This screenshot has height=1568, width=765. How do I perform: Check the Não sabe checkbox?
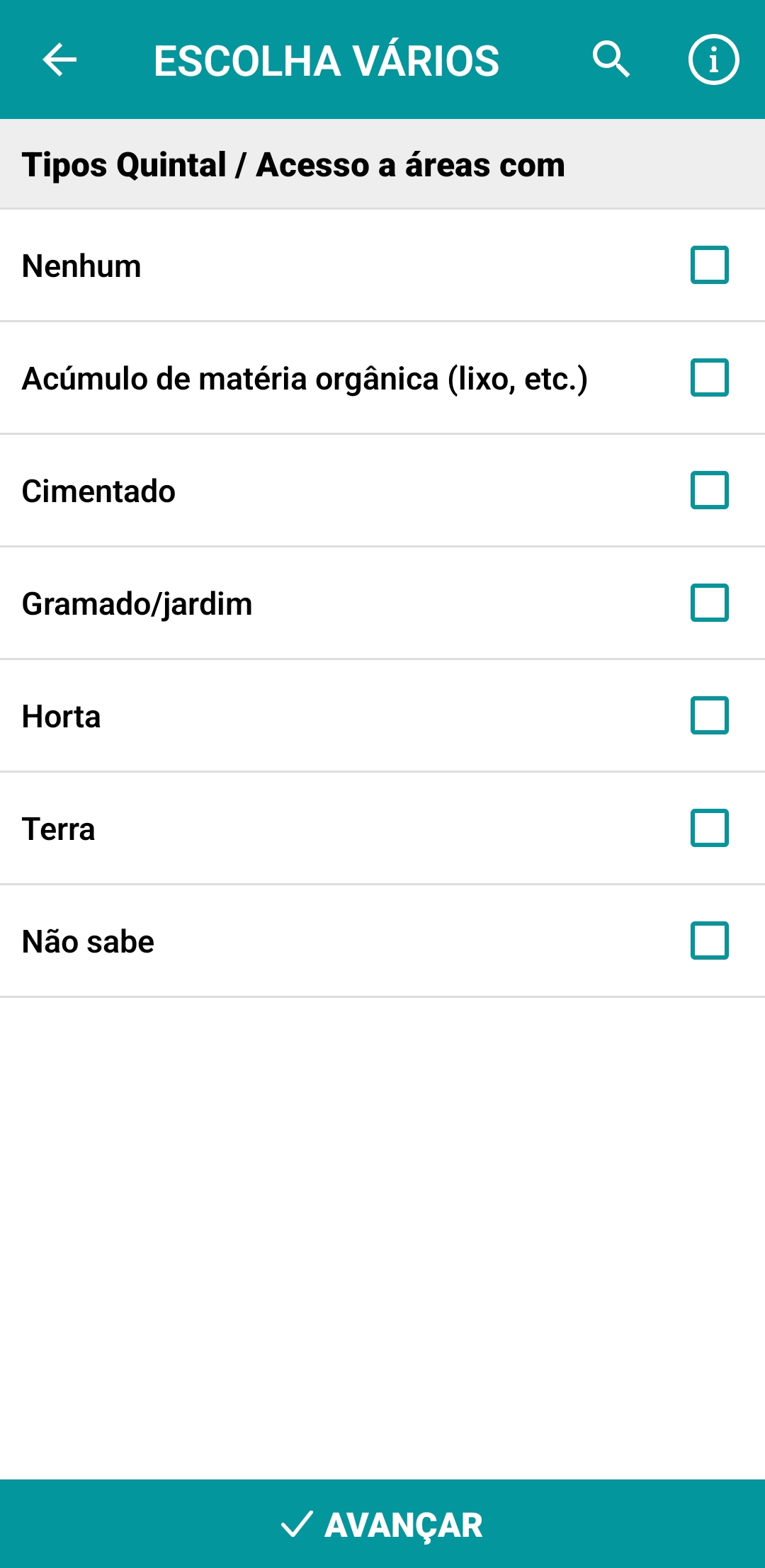coord(709,941)
